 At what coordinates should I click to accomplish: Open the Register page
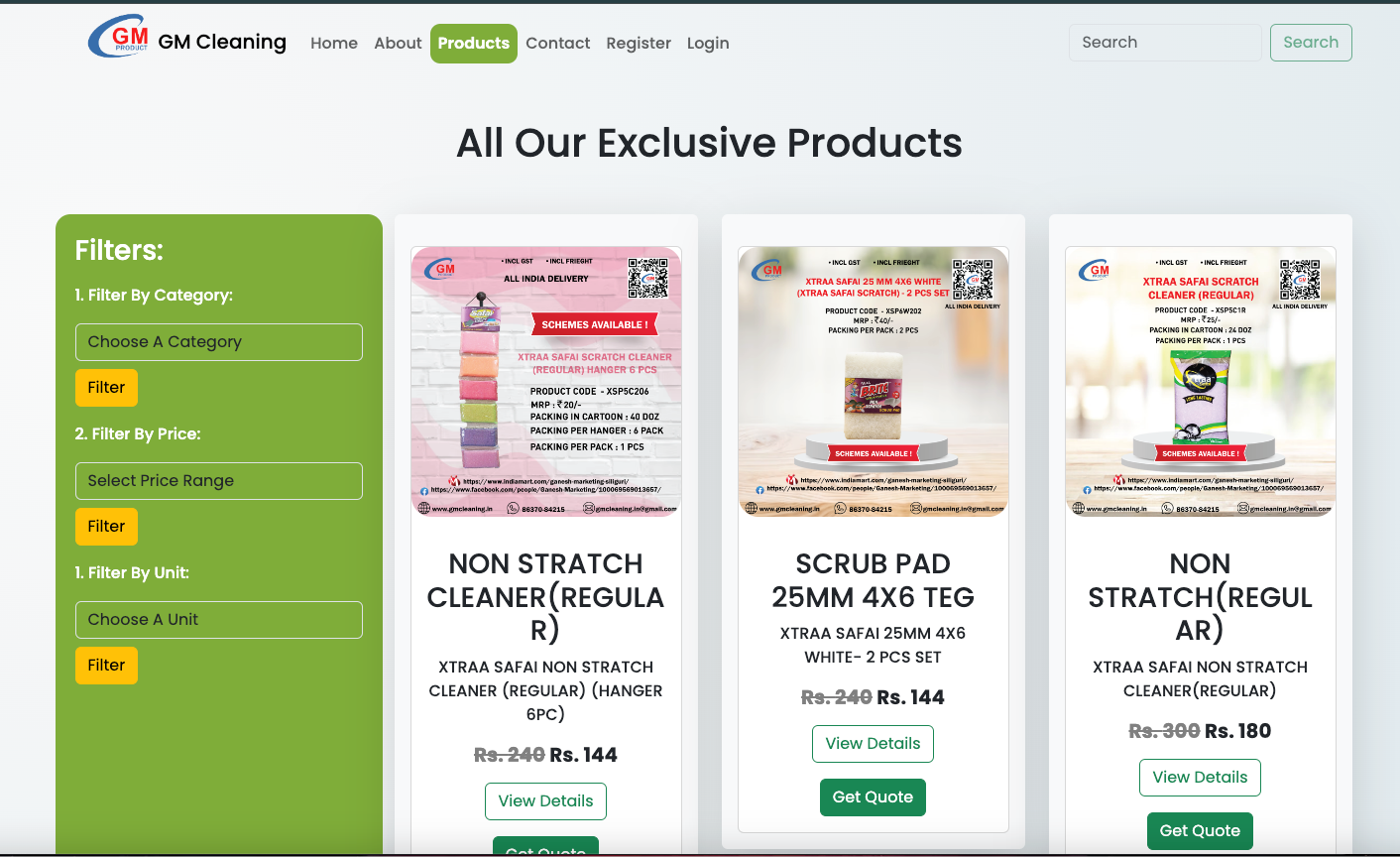point(639,44)
